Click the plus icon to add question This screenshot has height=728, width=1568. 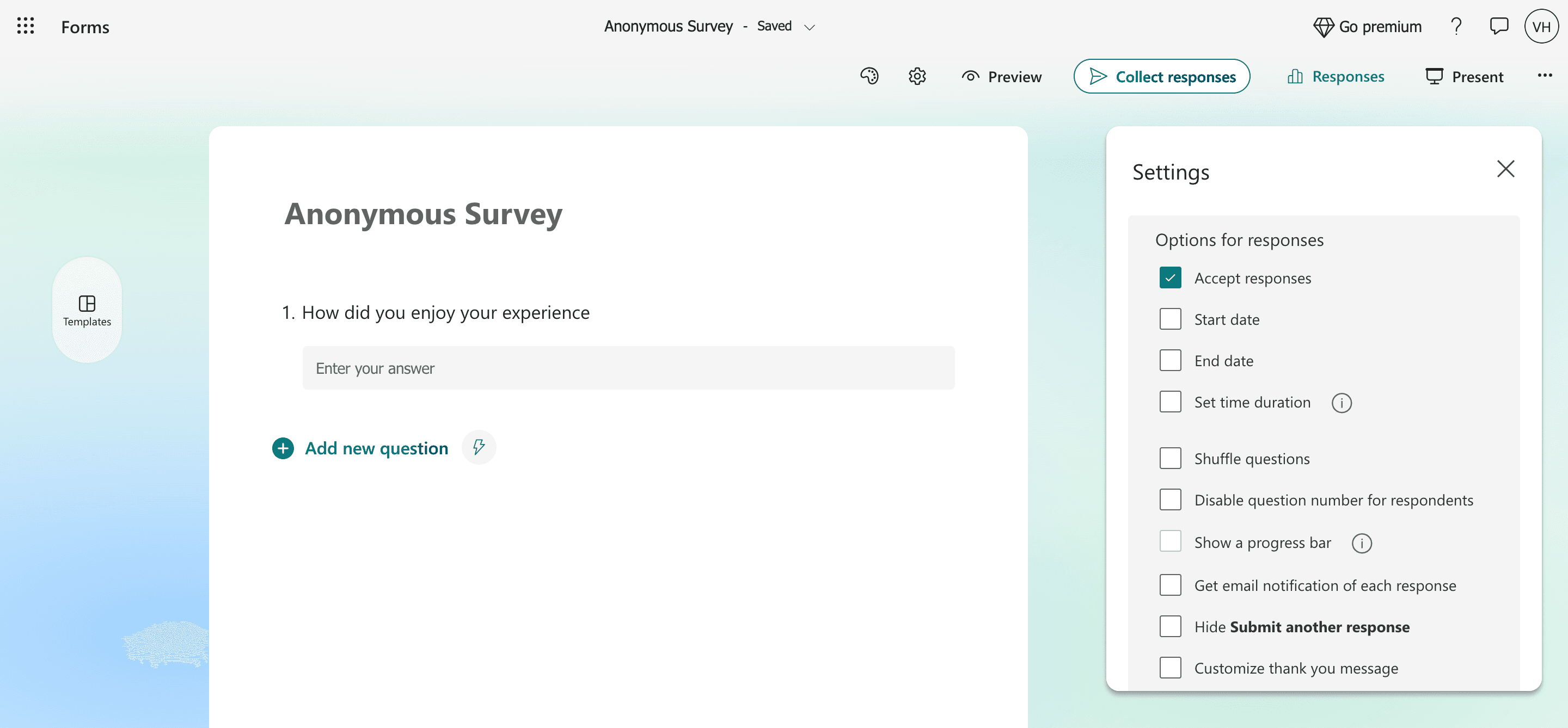pyautogui.click(x=283, y=448)
